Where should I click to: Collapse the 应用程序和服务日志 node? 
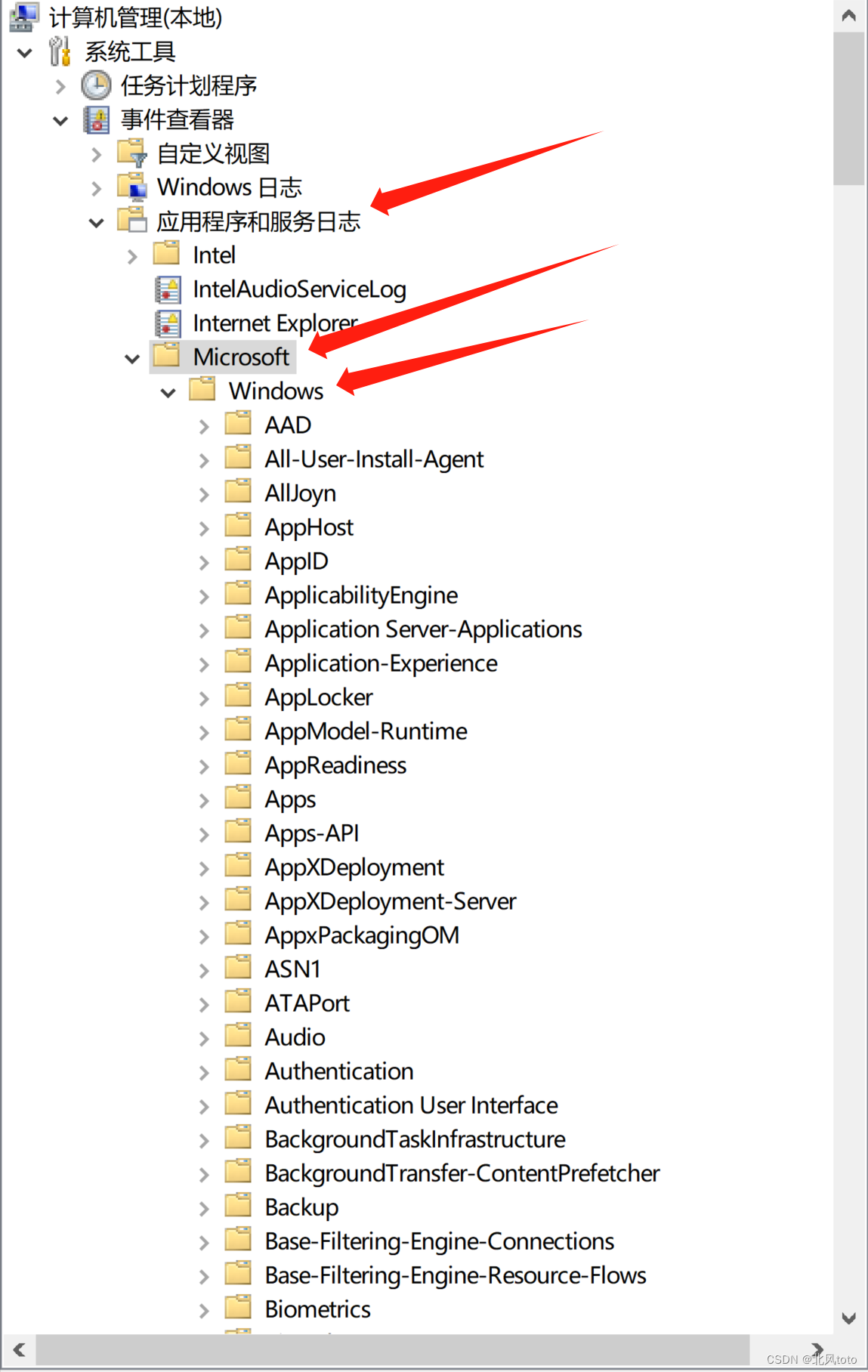pos(96,223)
